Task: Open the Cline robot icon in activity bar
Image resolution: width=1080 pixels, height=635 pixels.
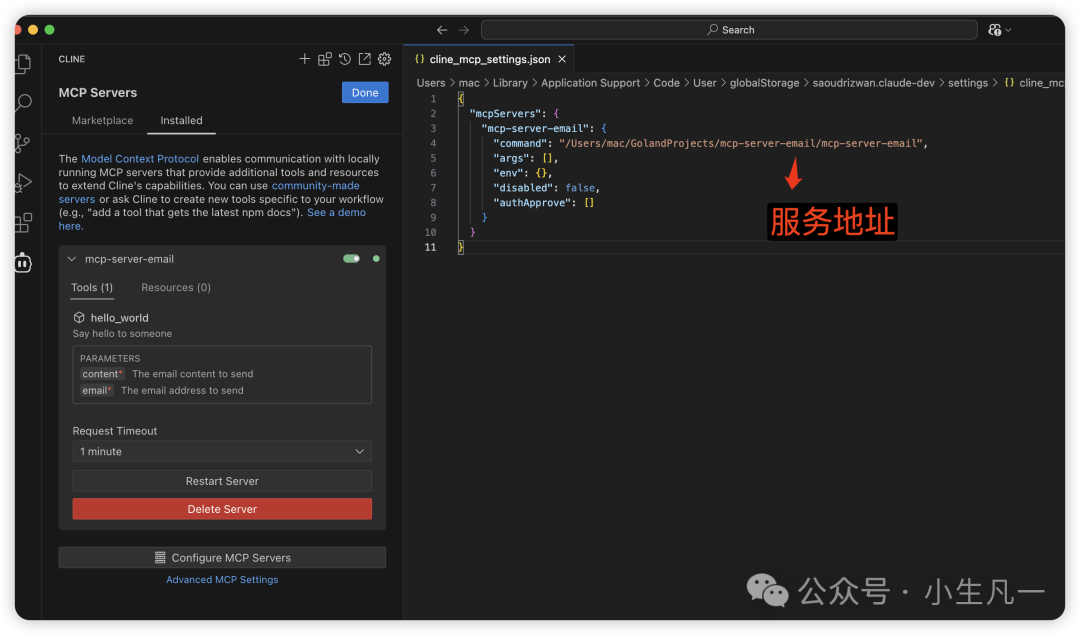Action: 23,262
